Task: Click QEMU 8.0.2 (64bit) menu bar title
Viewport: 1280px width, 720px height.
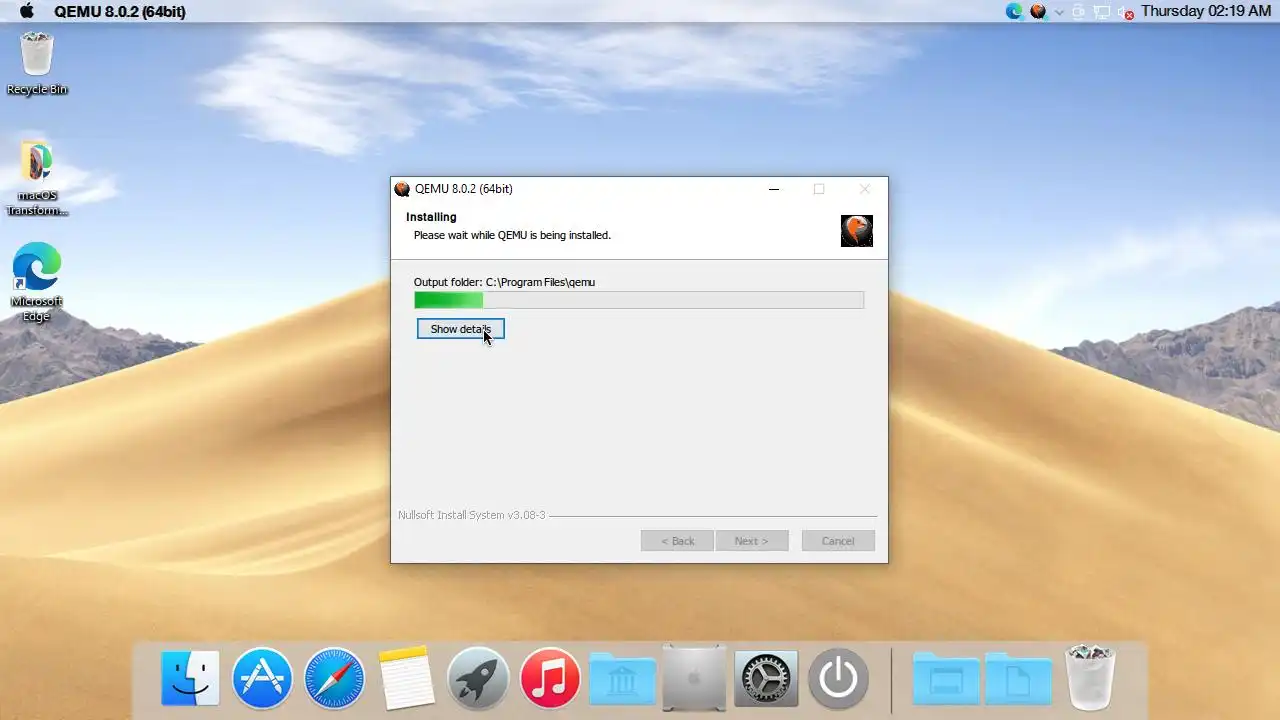Action: coord(120,12)
